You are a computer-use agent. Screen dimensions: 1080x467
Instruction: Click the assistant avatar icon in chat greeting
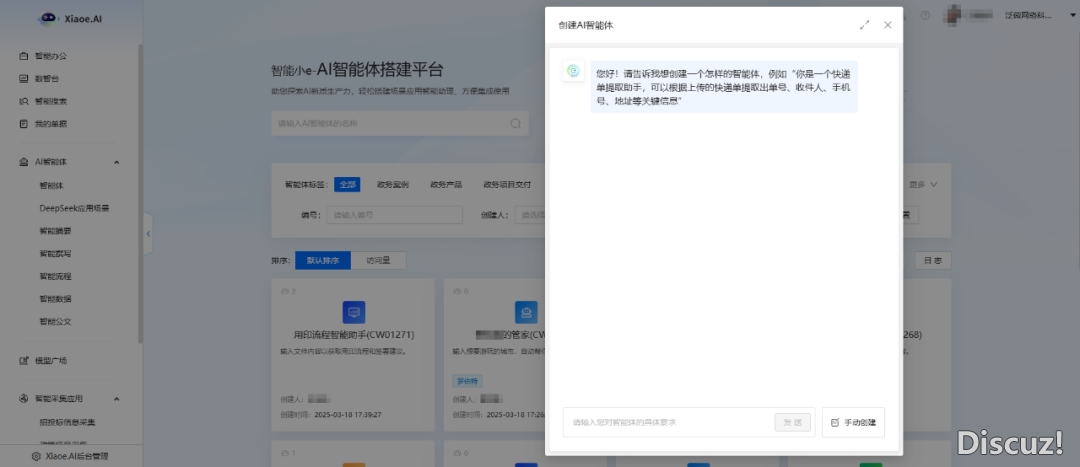[x=573, y=70]
